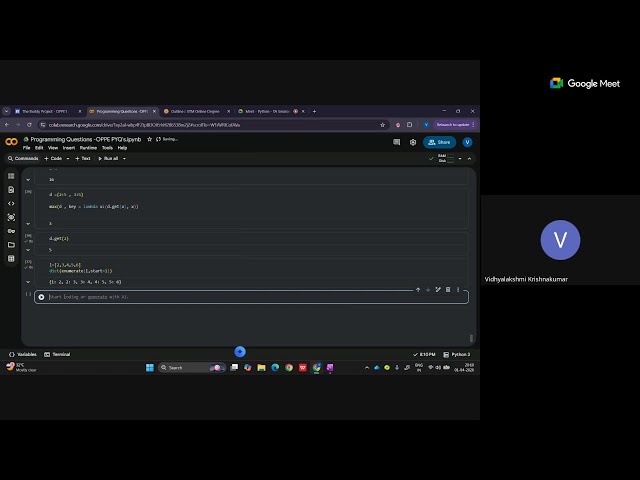Open the Chrome profile avatar
This screenshot has height=480, width=640.
tap(426, 124)
